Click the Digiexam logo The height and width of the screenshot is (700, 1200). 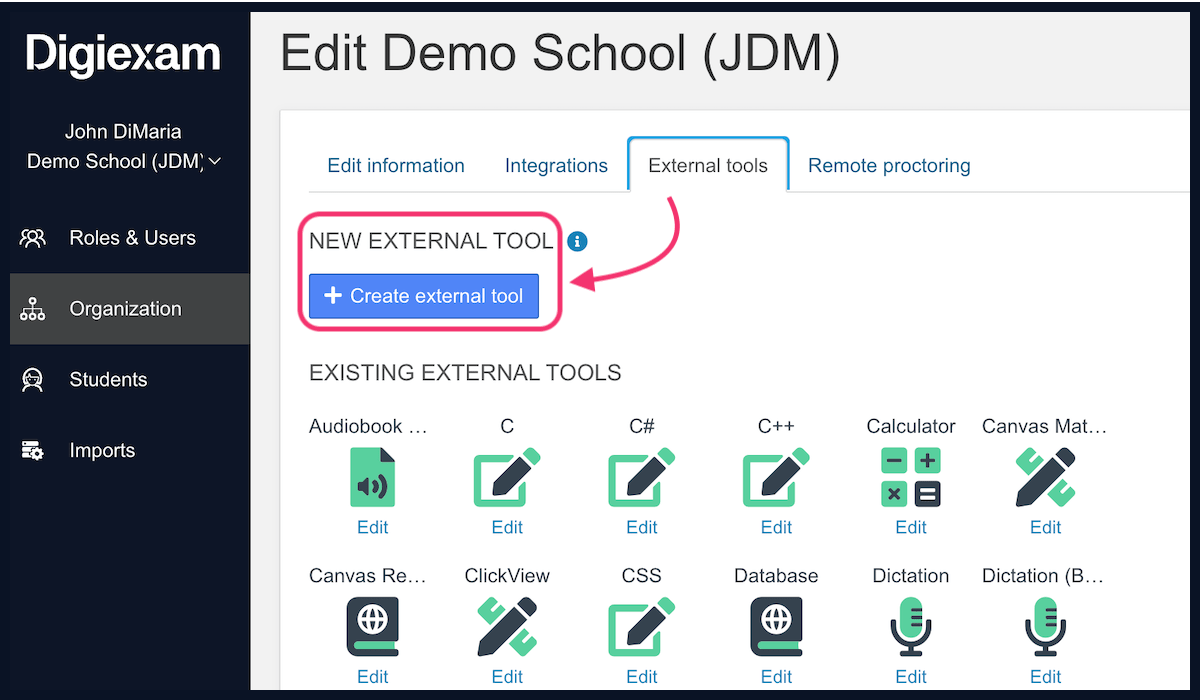tap(122, 57)
